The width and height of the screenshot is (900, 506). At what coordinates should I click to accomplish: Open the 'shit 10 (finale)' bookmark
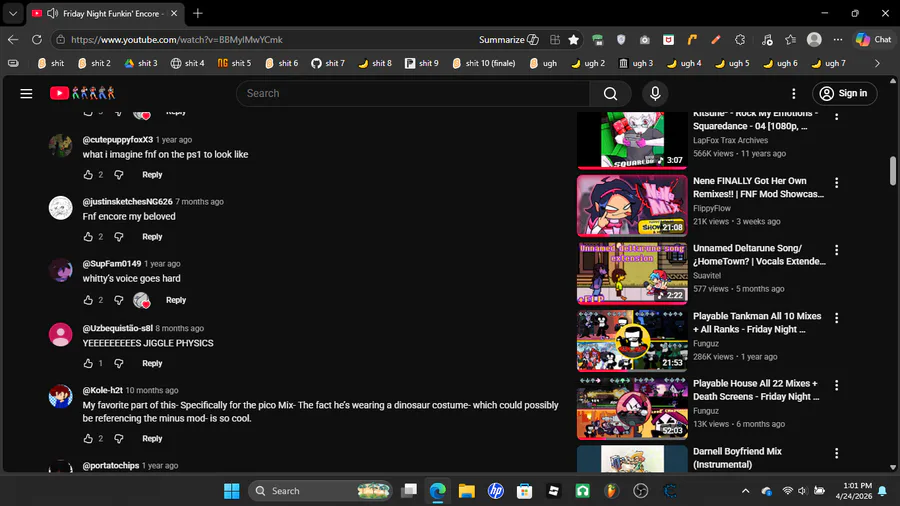tap(483, 64)
